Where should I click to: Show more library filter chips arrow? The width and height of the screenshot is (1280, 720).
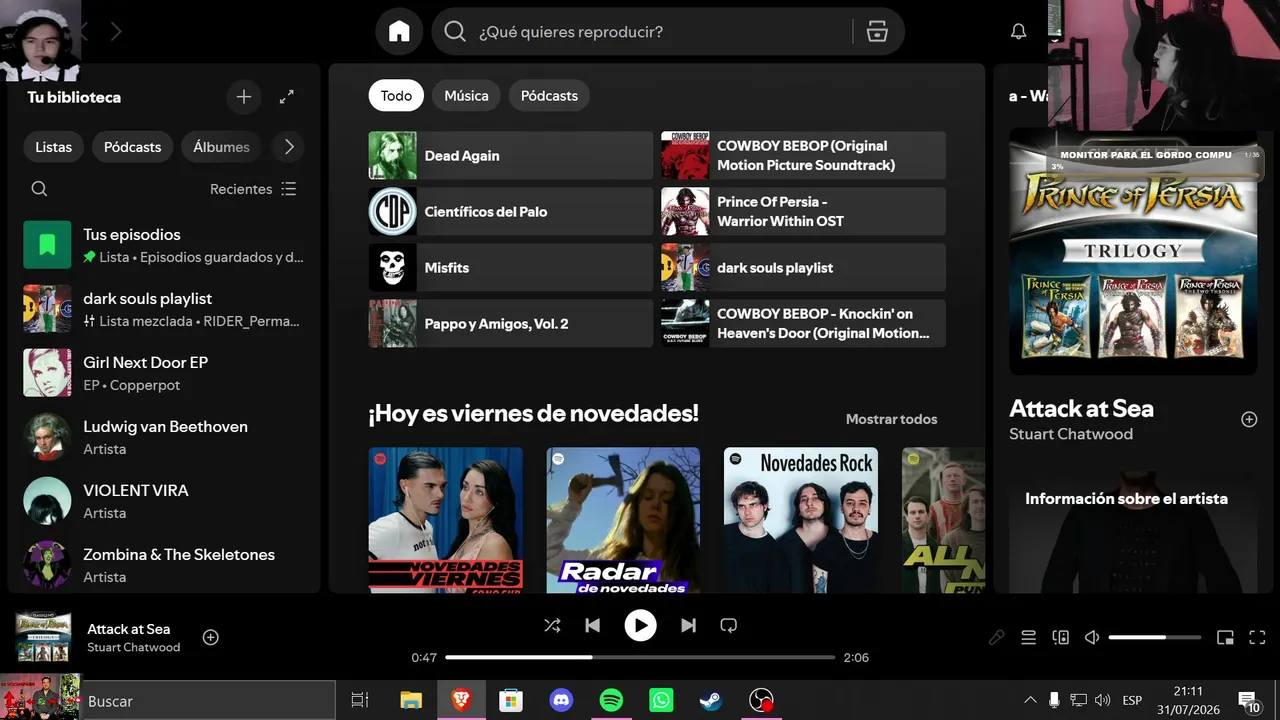point(289,147)
